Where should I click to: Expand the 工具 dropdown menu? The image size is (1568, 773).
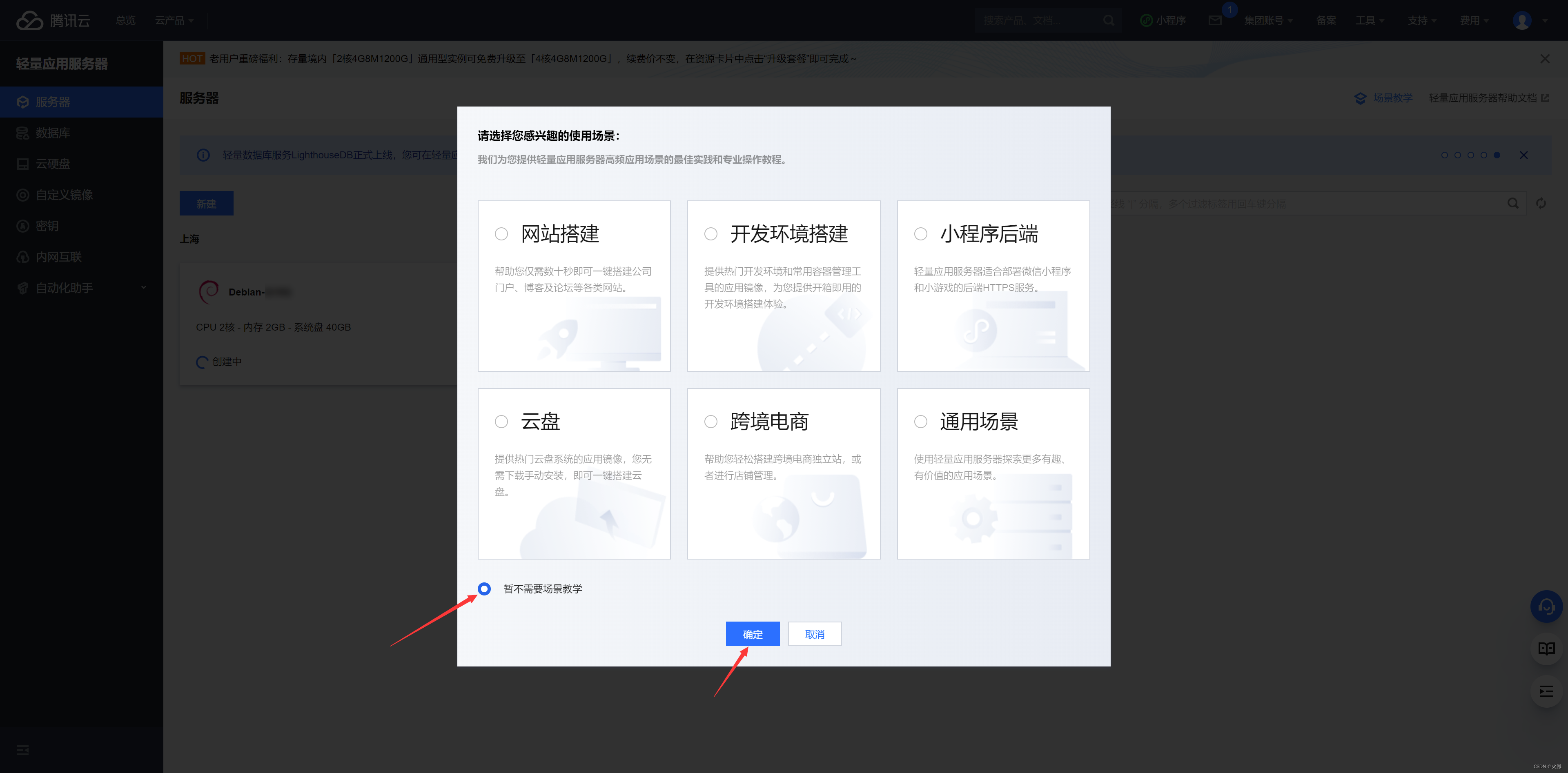point(1370,21)
